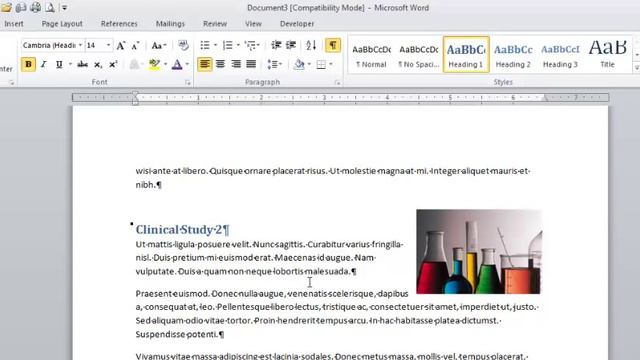Click the Sort icon
Screen dimensions: 640x360
pos(311,45)
